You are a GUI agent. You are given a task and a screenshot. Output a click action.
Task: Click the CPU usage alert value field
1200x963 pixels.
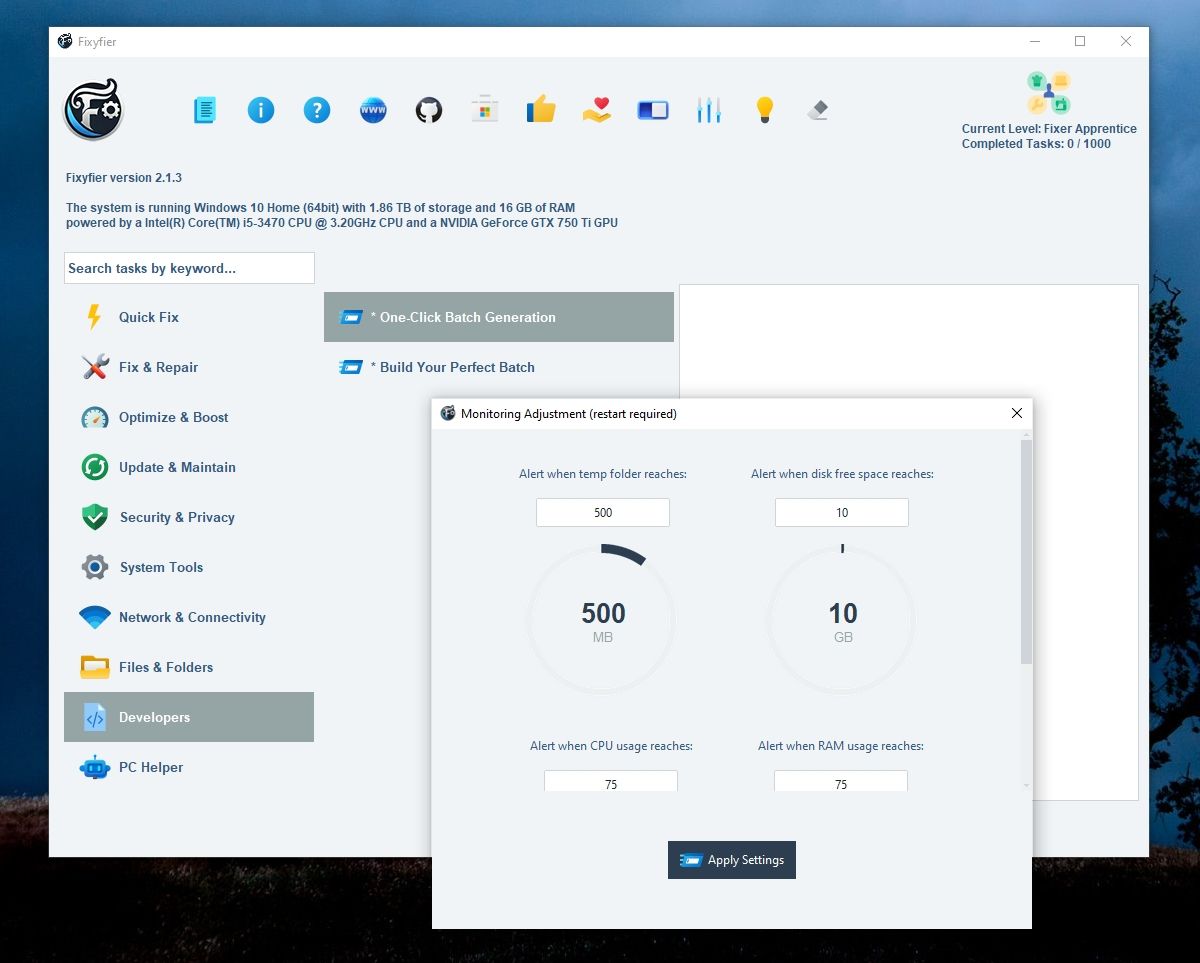pos(611,781)
